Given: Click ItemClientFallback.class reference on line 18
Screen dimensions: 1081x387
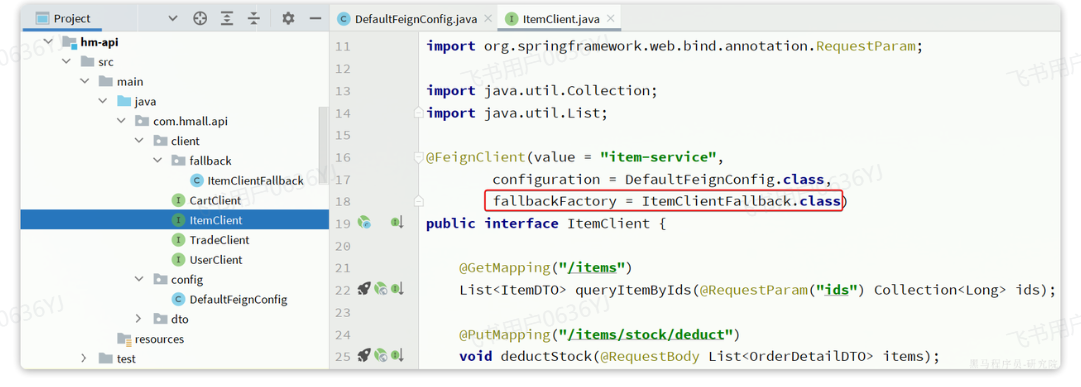Looking at the screenshot, I should tap(741, 201).
